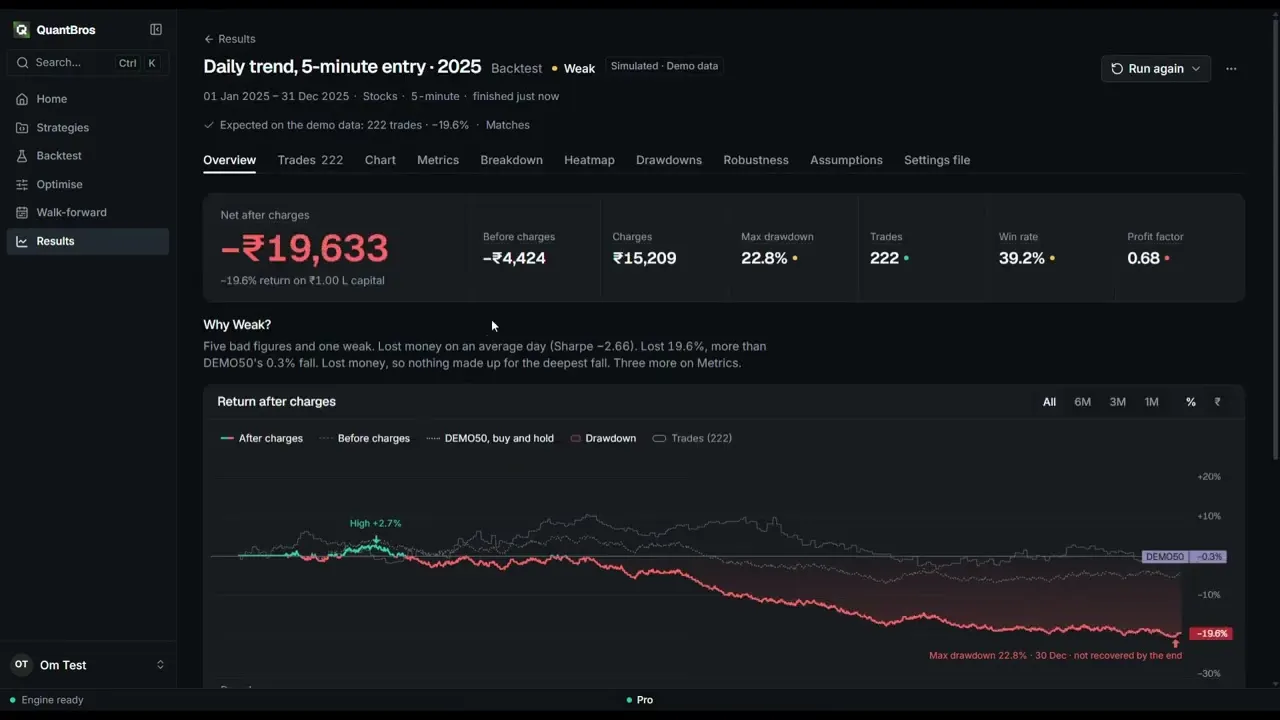Switch to the Trades 222 tab

[310, 160]
